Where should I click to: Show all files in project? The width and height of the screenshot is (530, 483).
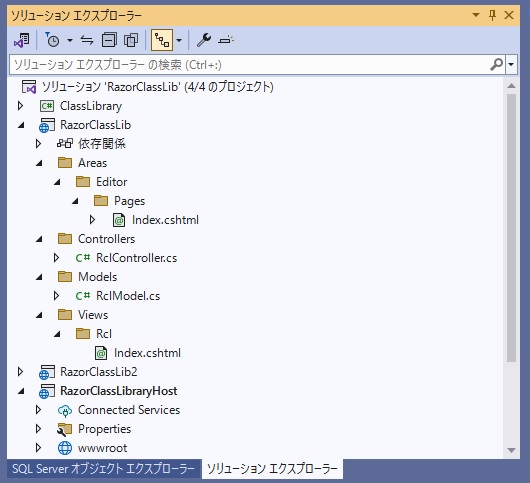click(x=131, y=40)
